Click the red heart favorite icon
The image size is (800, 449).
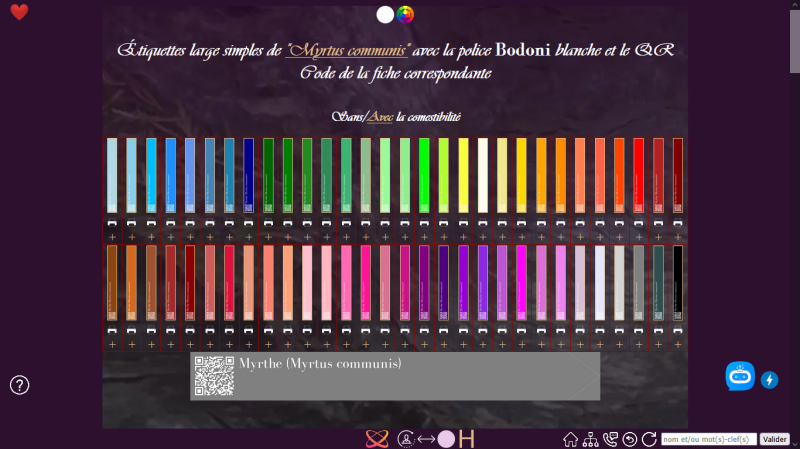pyautogui.click(x=19, y=12)
